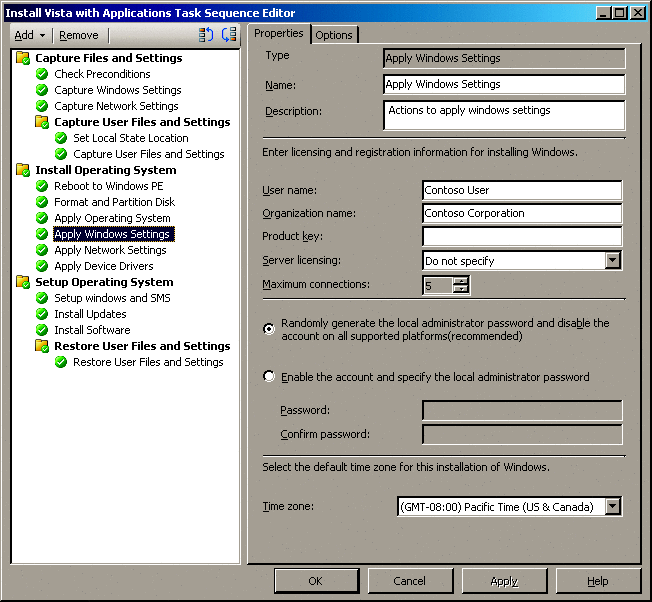Click the move step up toolbar icon
The image size is (652, 602).
206,35
